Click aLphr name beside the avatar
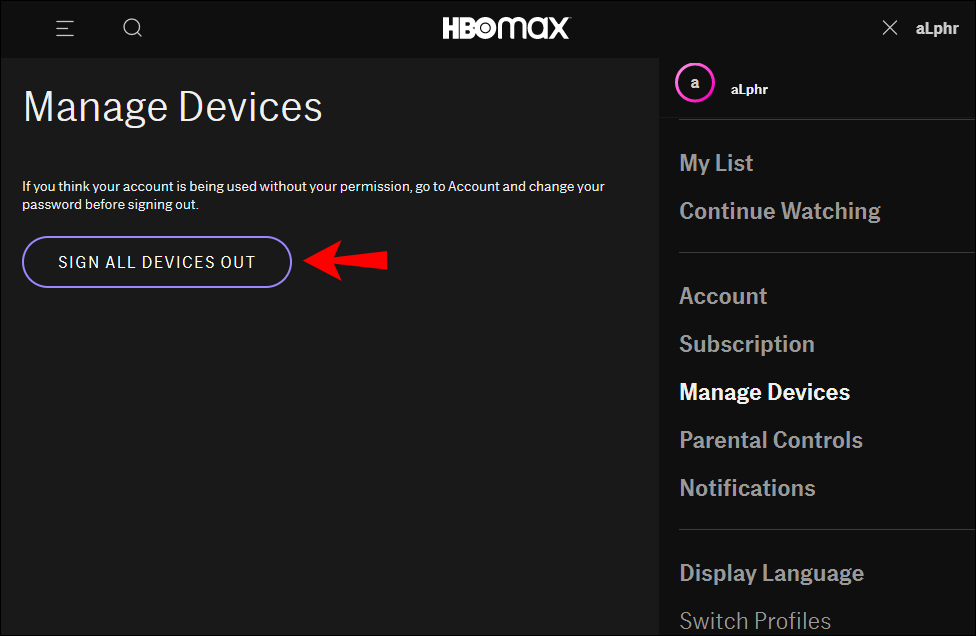Viewport: 976px width, 636px height. 749,90
